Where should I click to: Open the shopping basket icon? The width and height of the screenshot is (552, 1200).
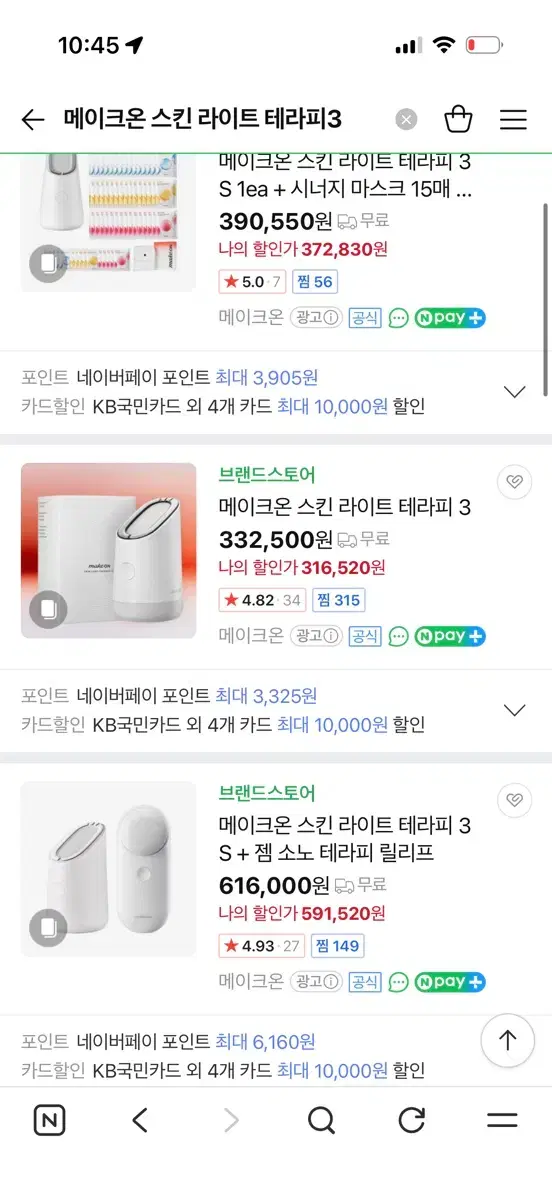click(x=458, y=120)
